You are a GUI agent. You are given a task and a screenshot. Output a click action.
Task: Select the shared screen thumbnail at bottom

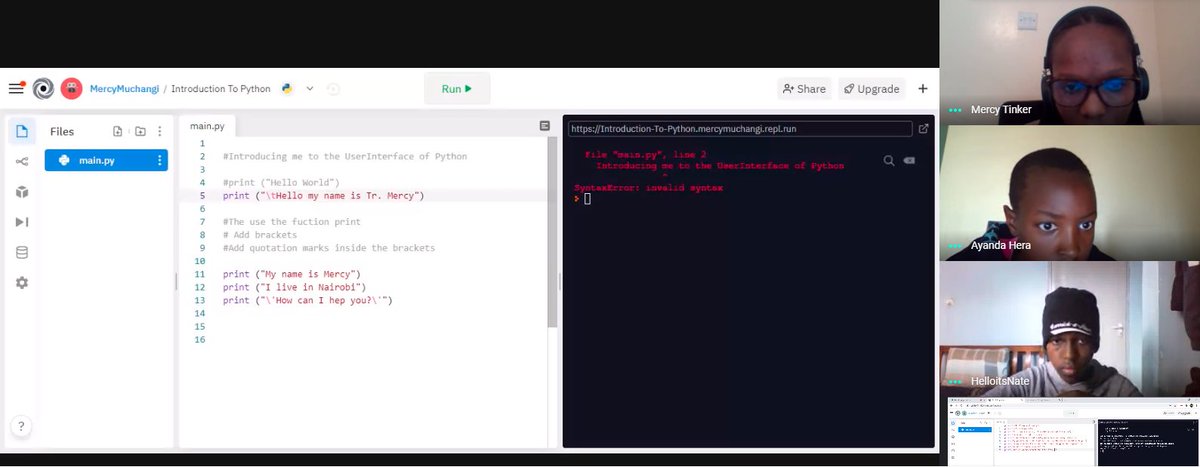coord(1072,432)
